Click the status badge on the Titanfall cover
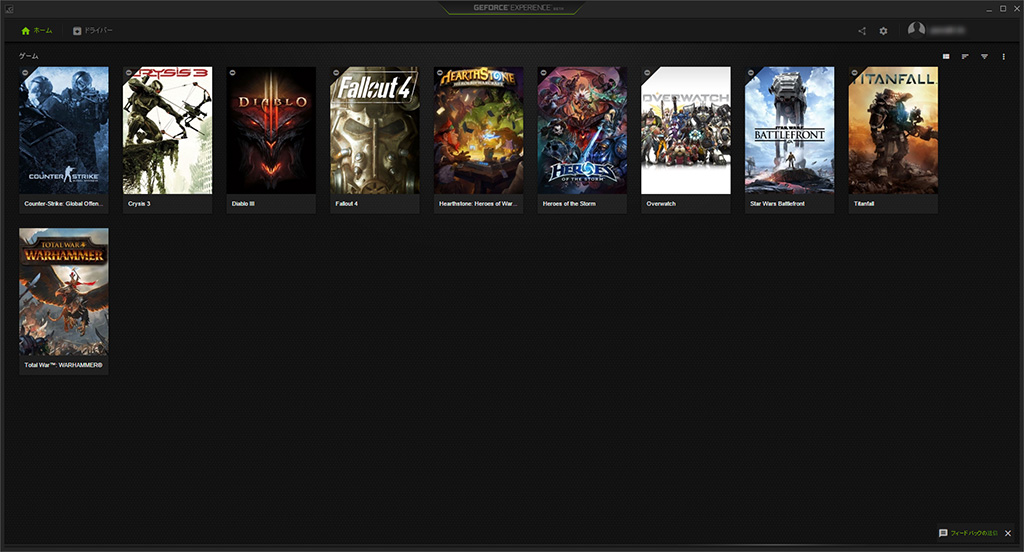 pos(854,73)
